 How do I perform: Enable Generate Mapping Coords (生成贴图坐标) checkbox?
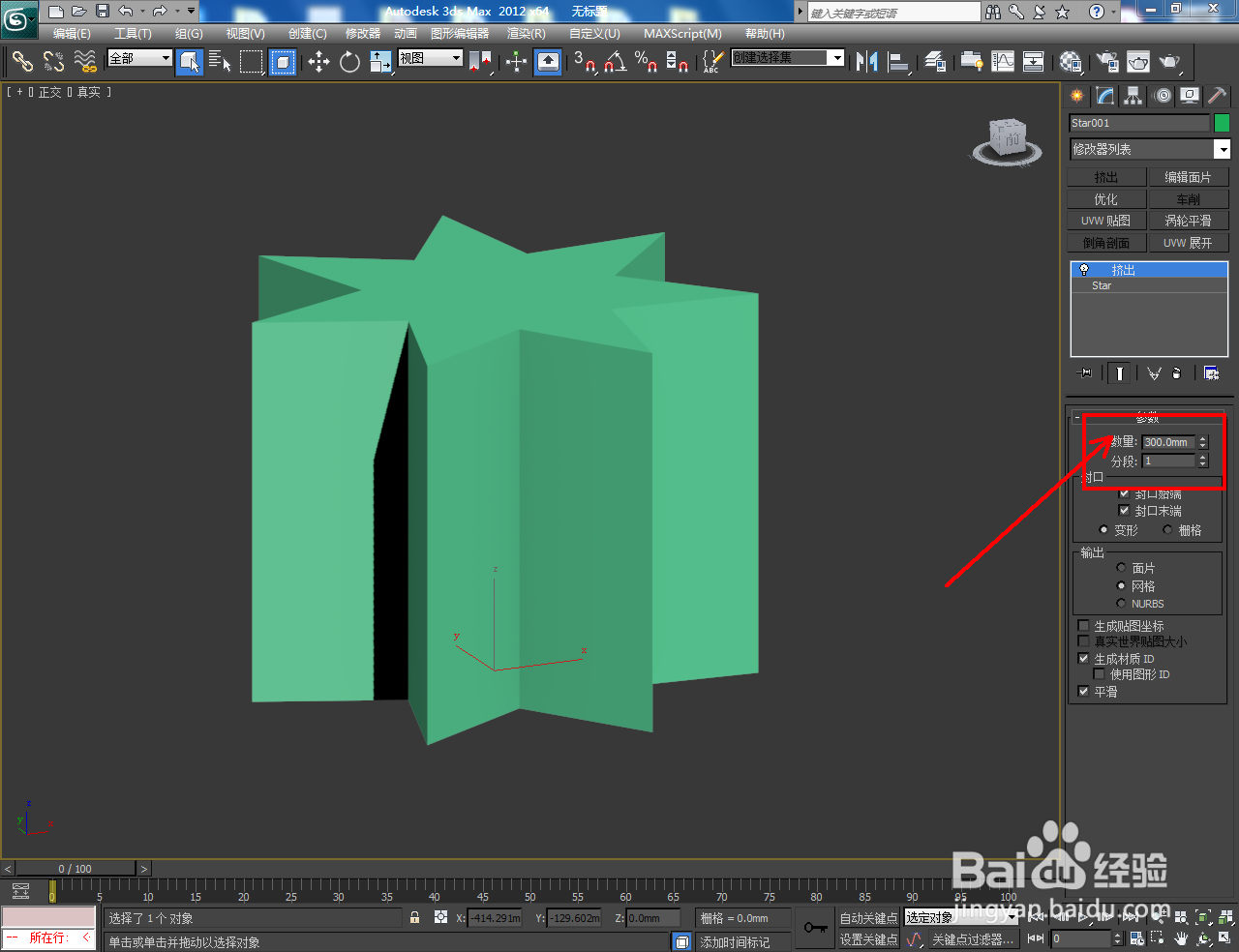(x=1084, y=626)
